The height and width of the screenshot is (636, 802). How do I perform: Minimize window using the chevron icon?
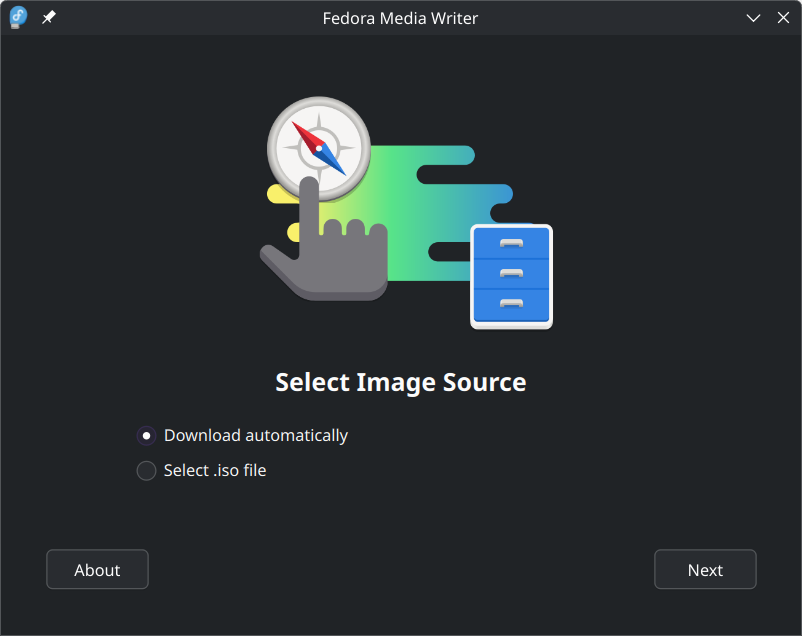tap(753, 18)
